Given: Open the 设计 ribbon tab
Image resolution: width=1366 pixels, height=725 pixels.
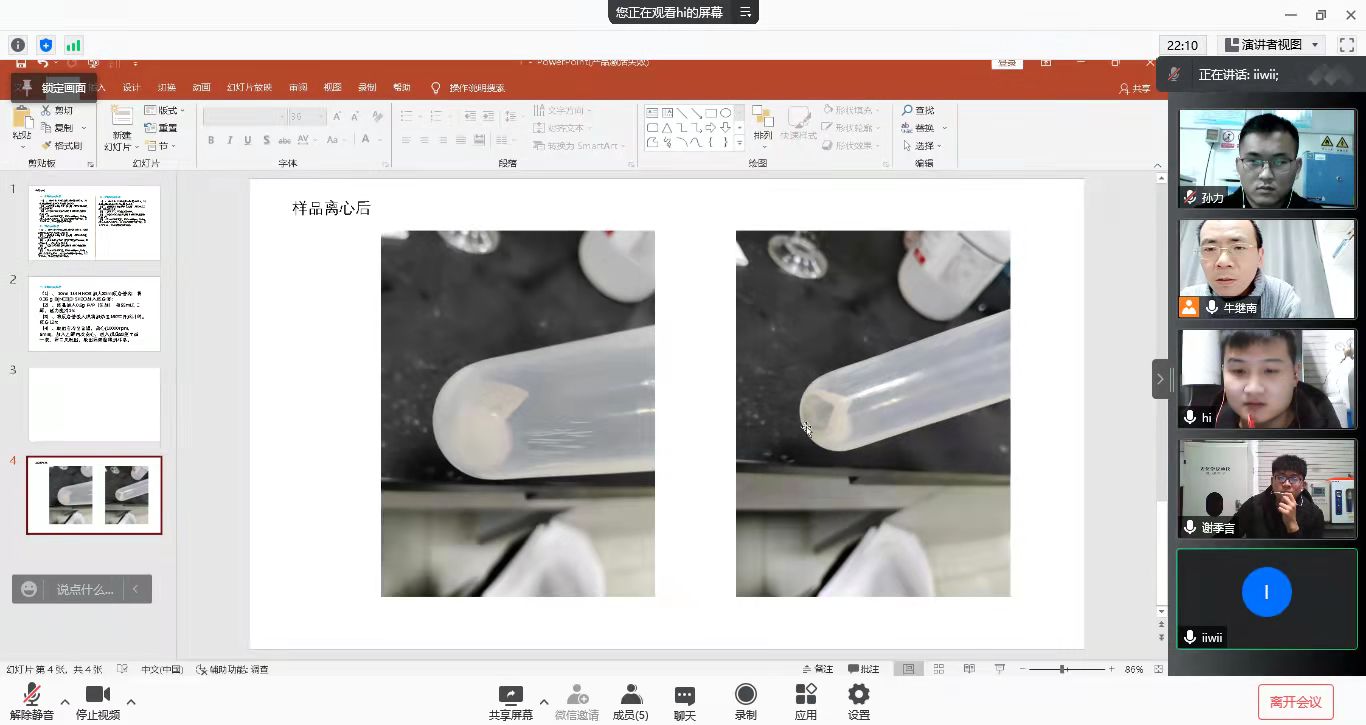Looking at the screenshot, I should (x=131, y=88).
